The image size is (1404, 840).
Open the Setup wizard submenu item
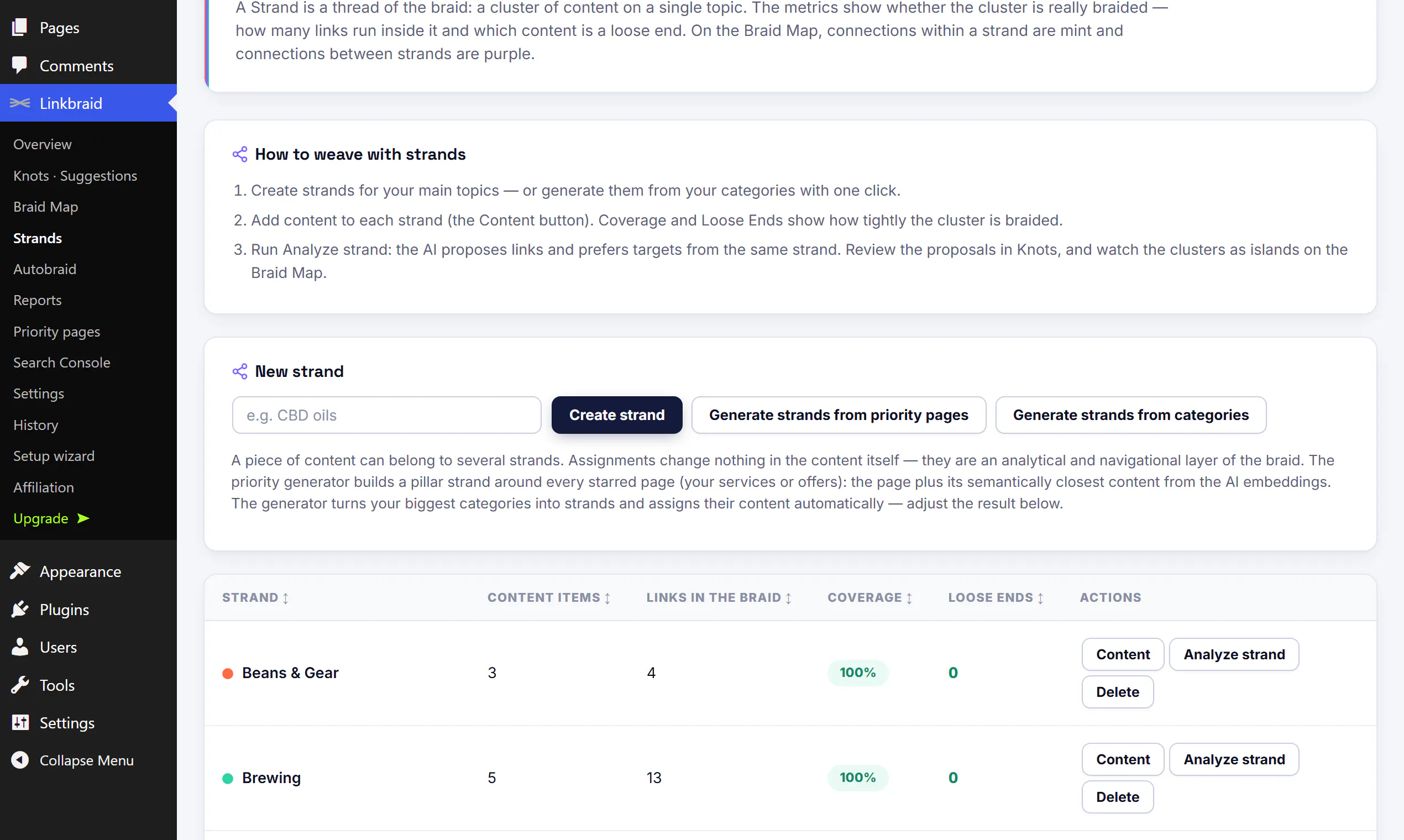point(54,456)
